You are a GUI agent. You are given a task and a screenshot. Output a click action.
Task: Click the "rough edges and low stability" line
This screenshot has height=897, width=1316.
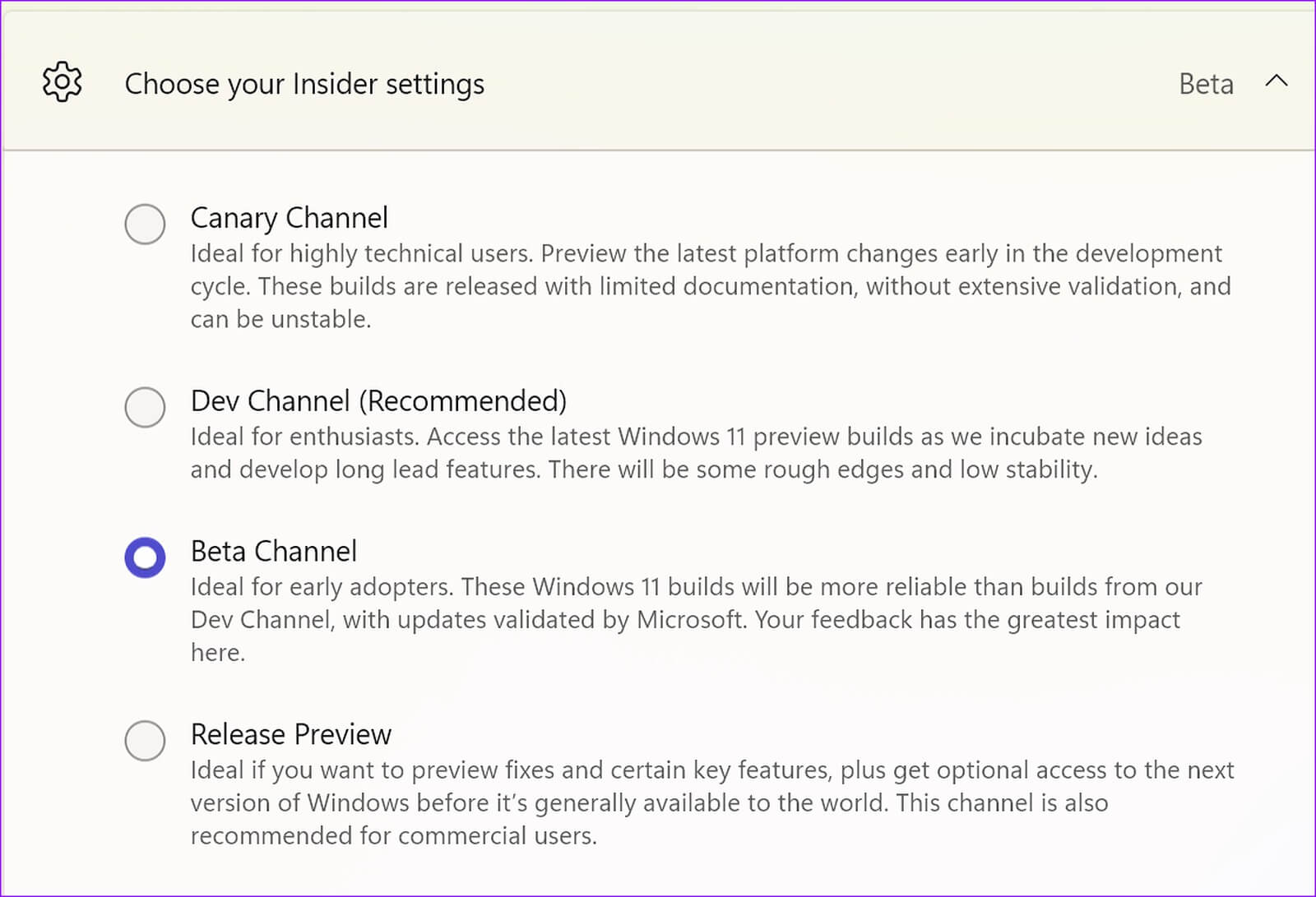click(x=643, y=469)
